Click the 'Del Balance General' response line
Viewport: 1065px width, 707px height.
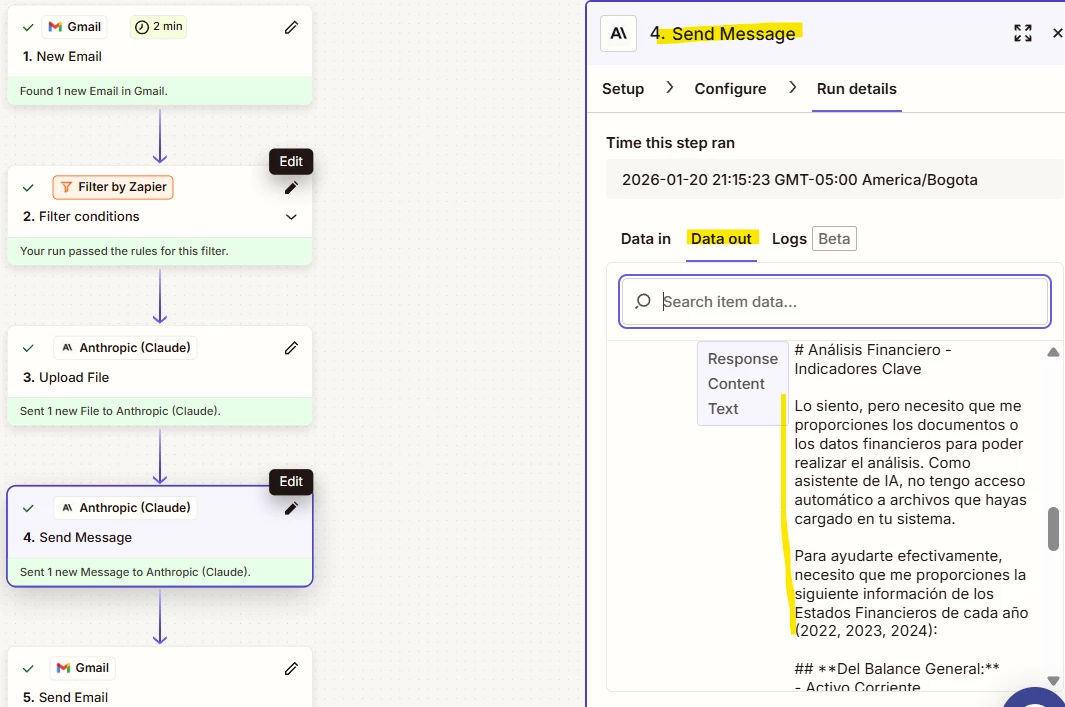(897, 669)
